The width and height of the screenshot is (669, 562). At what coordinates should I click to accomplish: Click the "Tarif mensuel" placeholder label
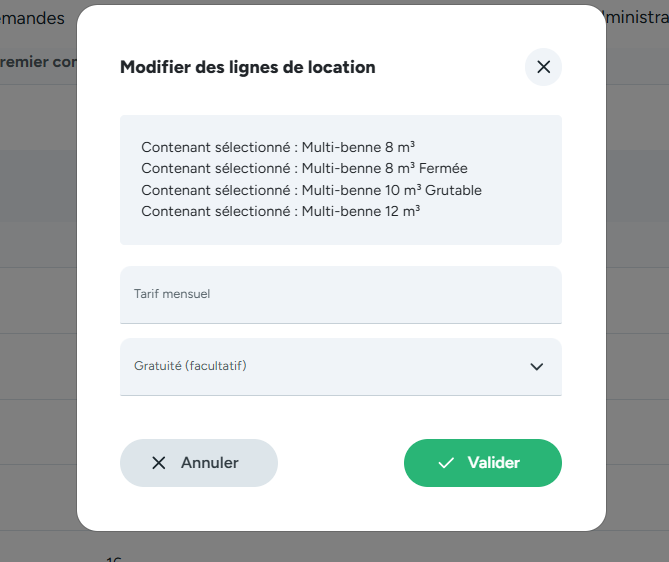pos(172,294)
